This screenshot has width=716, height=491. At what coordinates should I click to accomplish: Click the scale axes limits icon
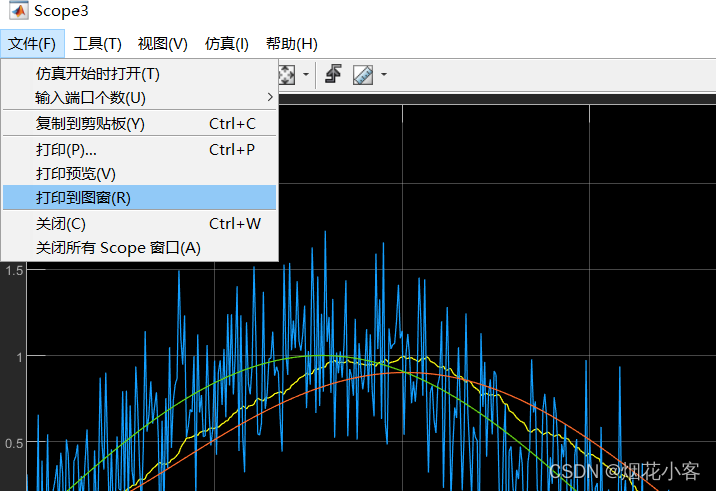pyautogui.click(x=287, y=74)
